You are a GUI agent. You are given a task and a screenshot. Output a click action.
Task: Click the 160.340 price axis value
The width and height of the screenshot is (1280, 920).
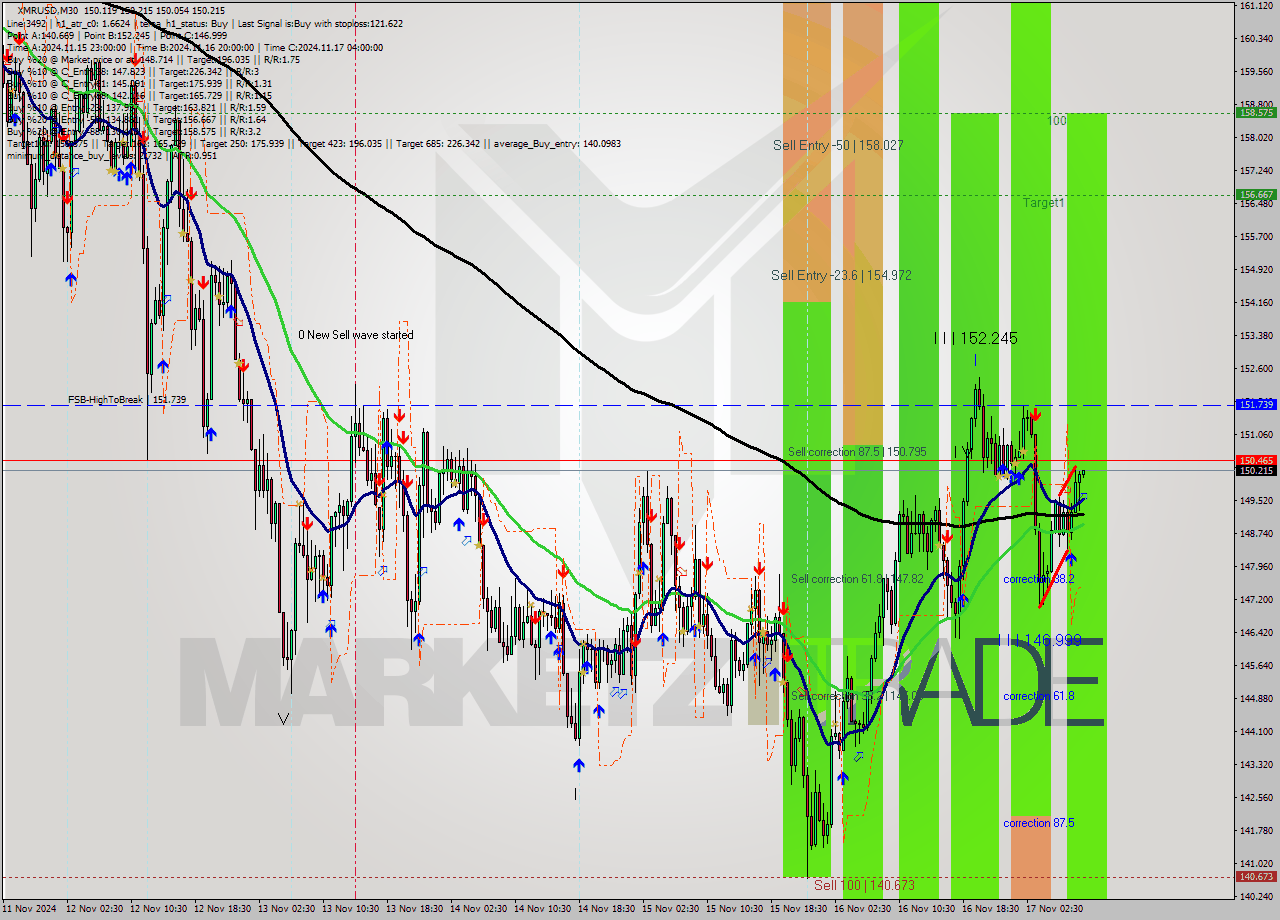point(1255,39)
